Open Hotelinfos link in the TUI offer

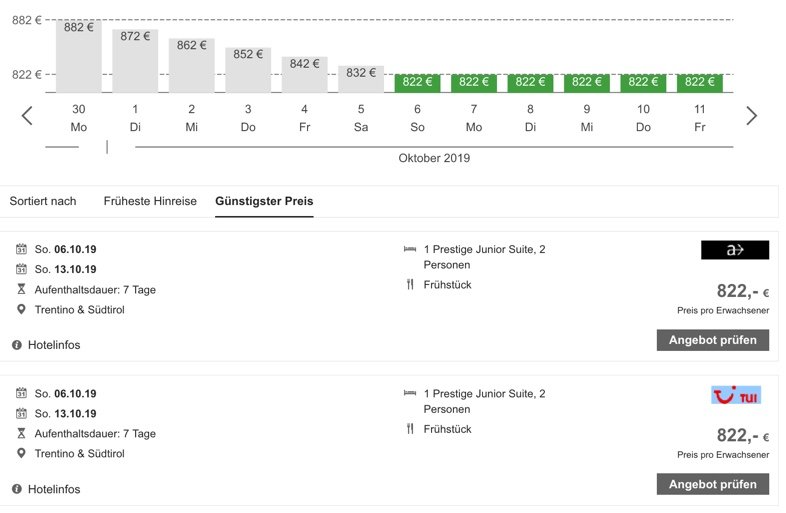(54, 489)
